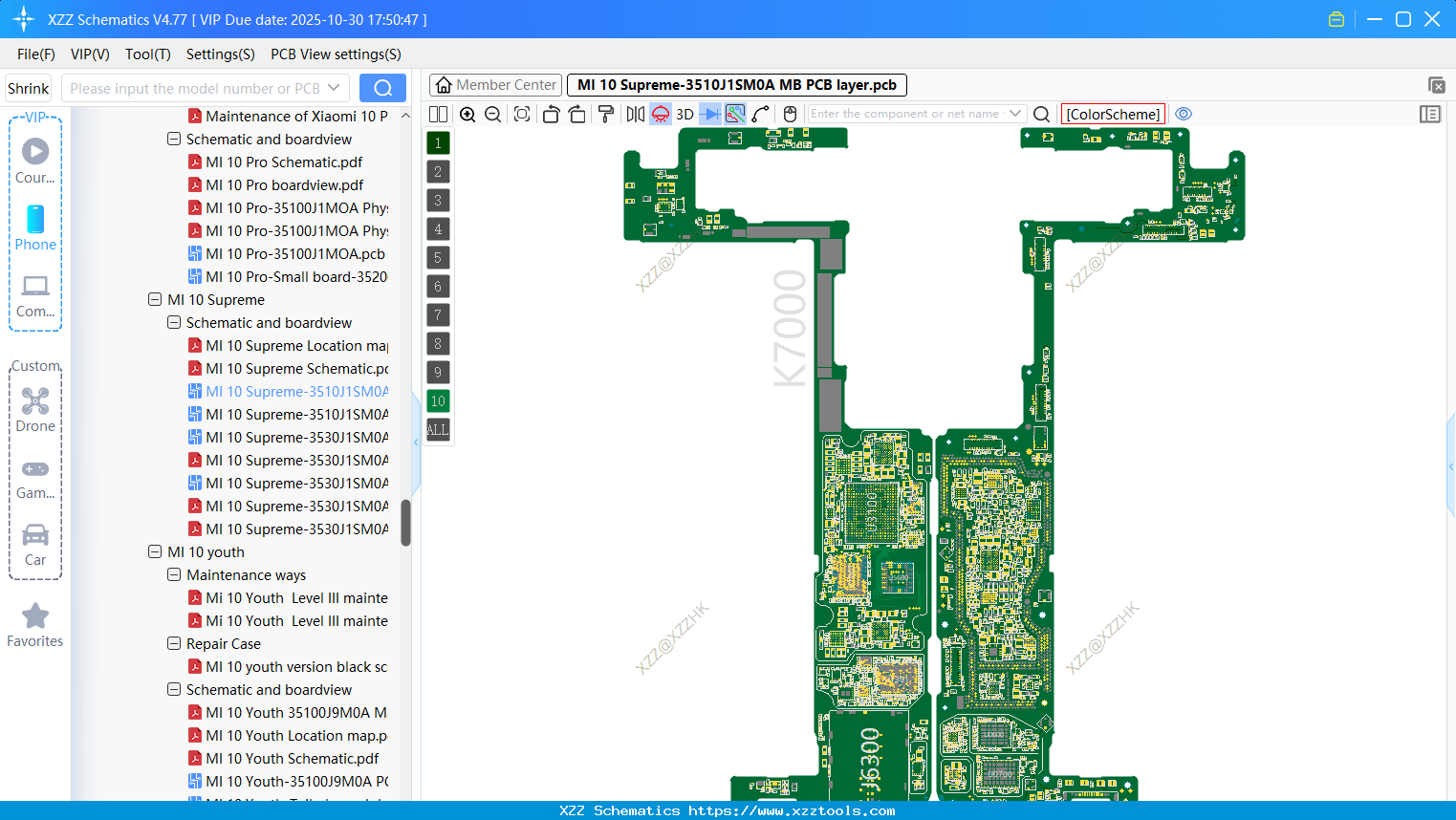Click the rotate clockwise icon

[x=577, y=114]
